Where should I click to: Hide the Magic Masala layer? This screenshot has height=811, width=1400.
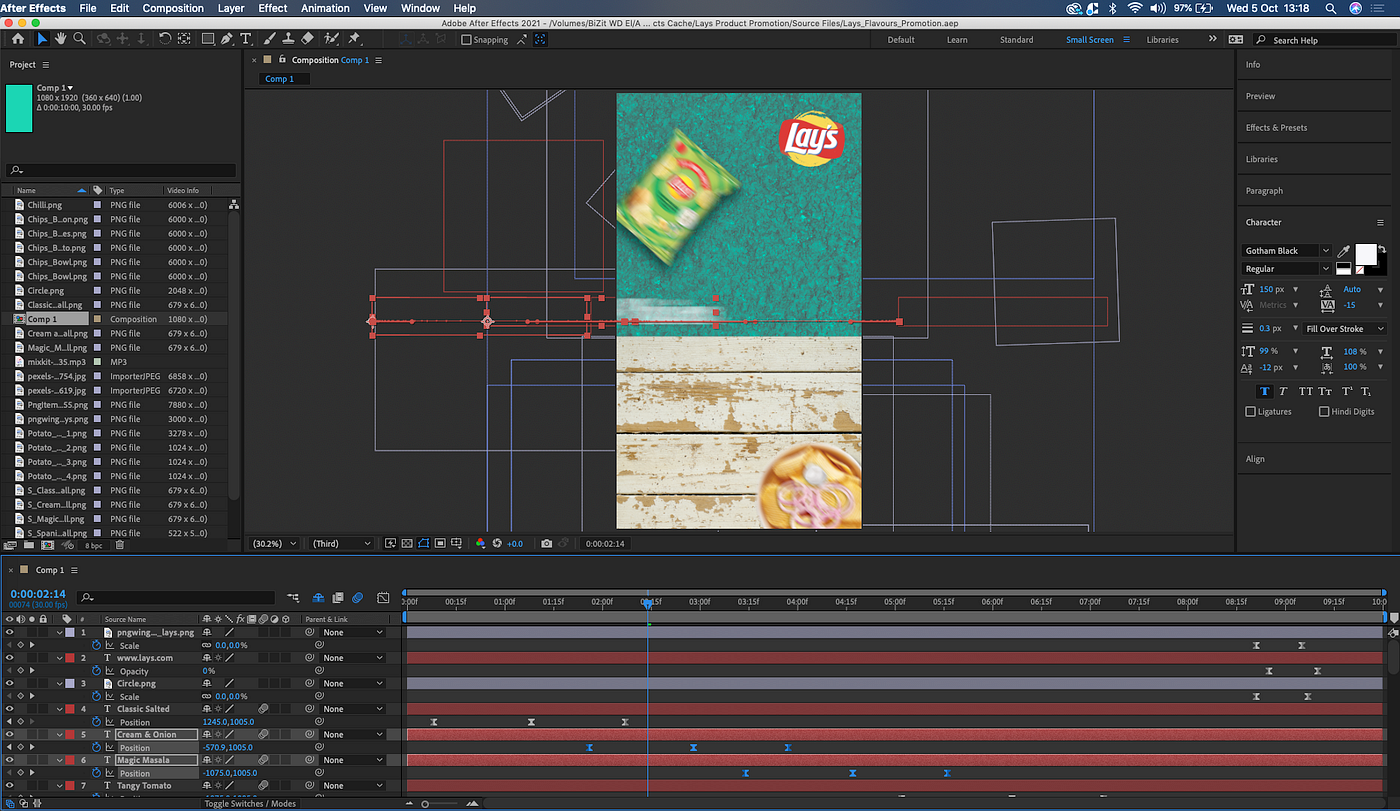[x=10, y=760]
